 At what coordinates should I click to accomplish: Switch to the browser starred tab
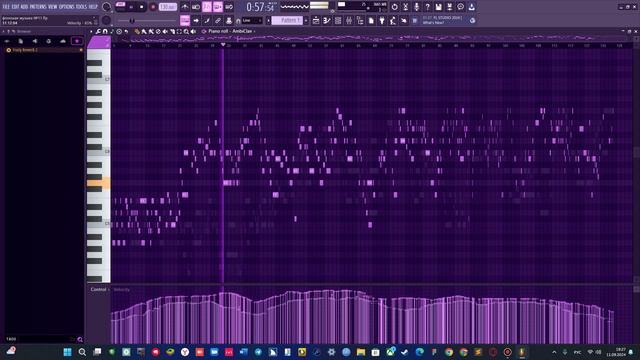click(x=77, y=41)
